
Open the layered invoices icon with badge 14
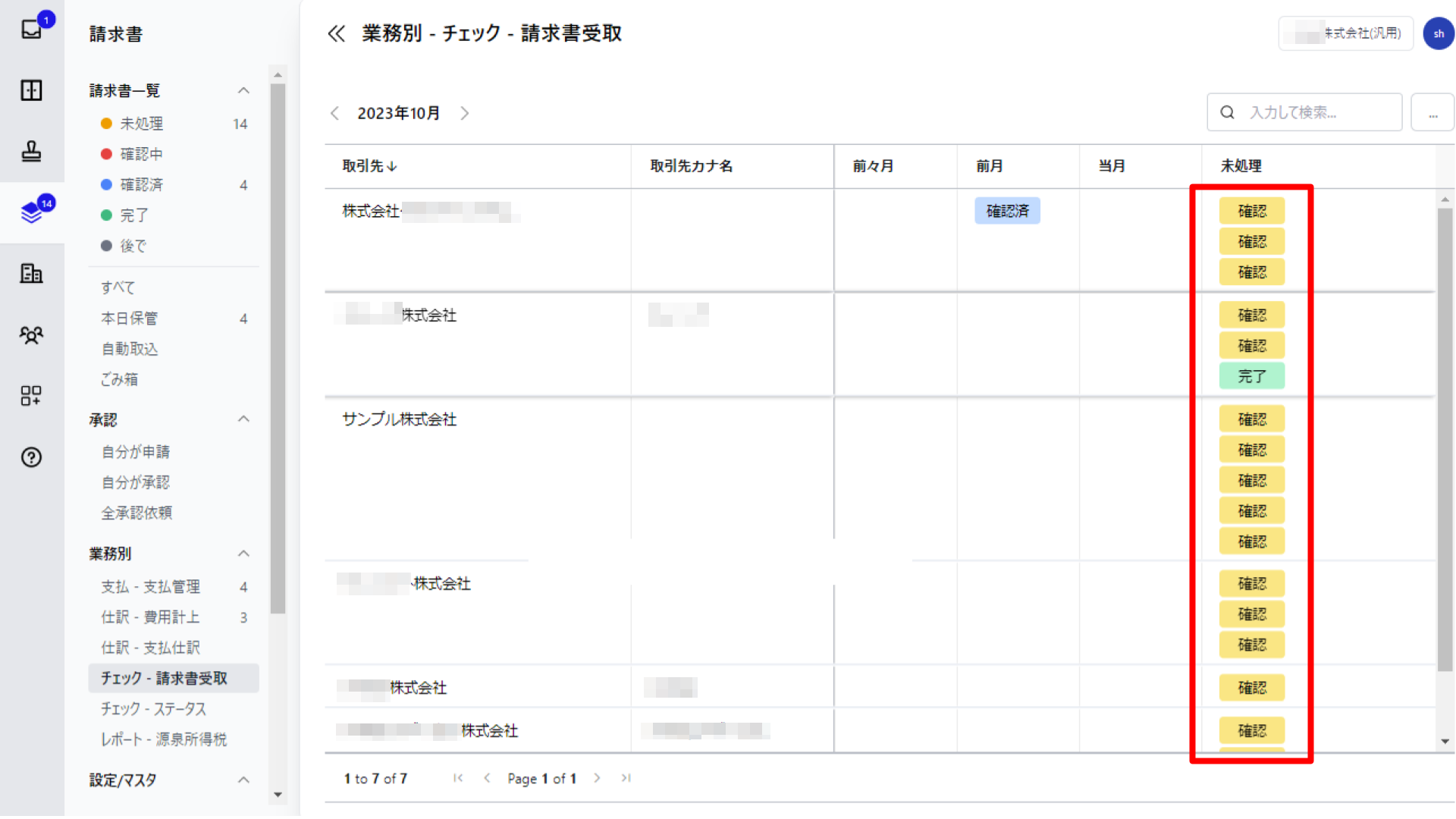pos(32,212)
